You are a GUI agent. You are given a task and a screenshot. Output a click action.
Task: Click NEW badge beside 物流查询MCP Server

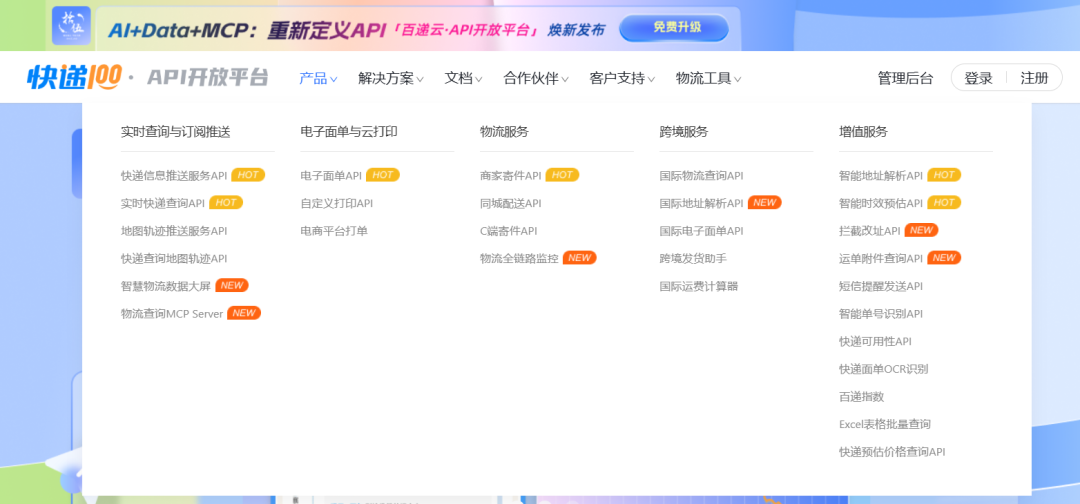pos(245,313)
